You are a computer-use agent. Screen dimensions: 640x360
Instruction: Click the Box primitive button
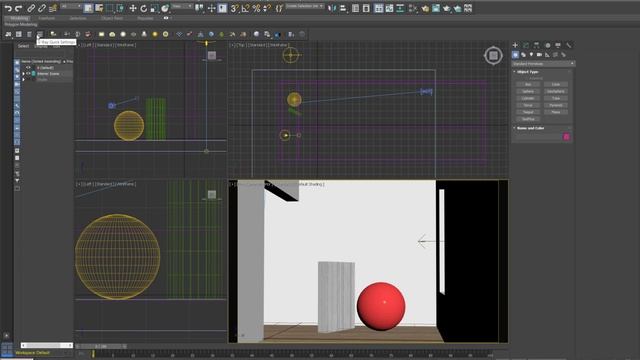(x=528, y=84)
